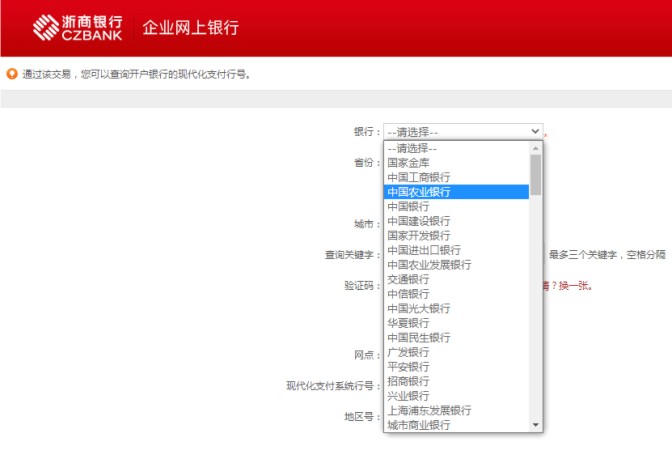The image size is (672, 459).
Task: Pick 平安银行 in the dropdown list
Action: (456, 367)
